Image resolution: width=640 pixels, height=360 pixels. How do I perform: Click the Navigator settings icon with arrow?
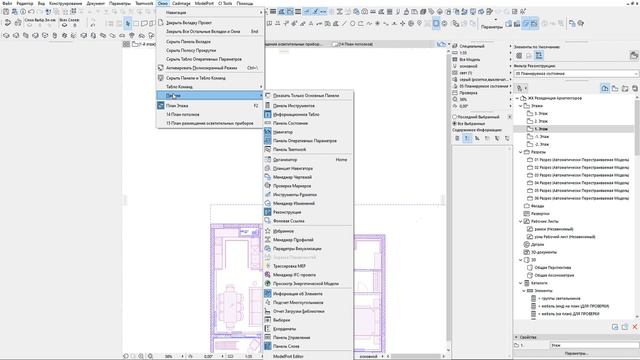(x=521, y=88)
